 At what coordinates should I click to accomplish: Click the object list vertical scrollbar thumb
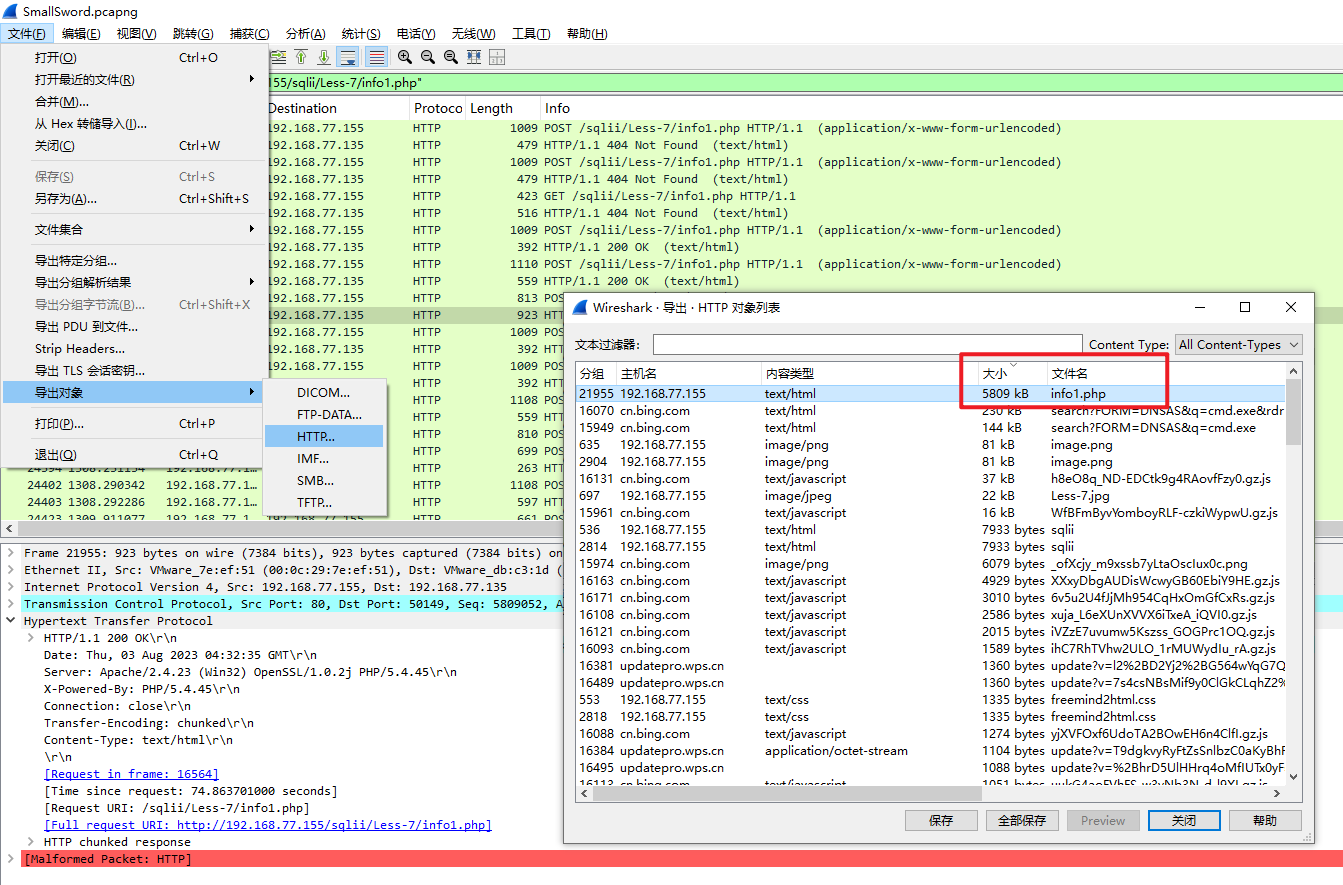(x=1294, y=412)
